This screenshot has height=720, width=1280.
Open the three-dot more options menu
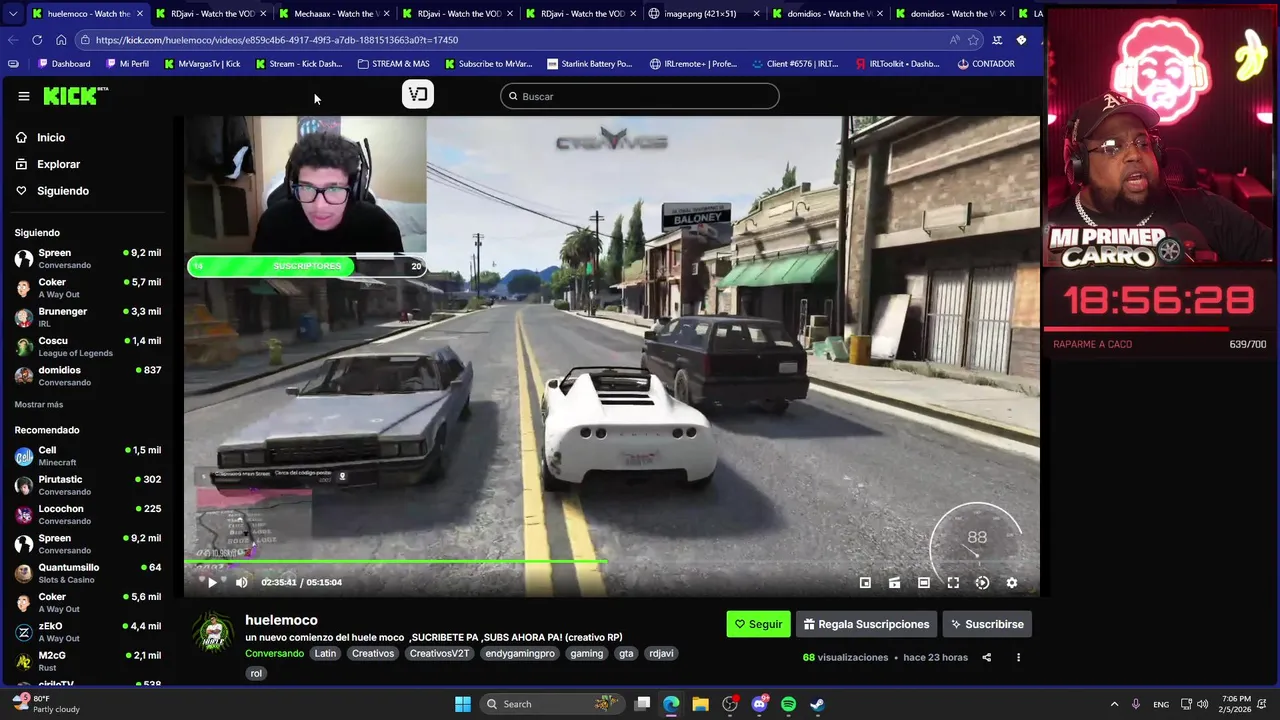click(x=1018, y=657)
